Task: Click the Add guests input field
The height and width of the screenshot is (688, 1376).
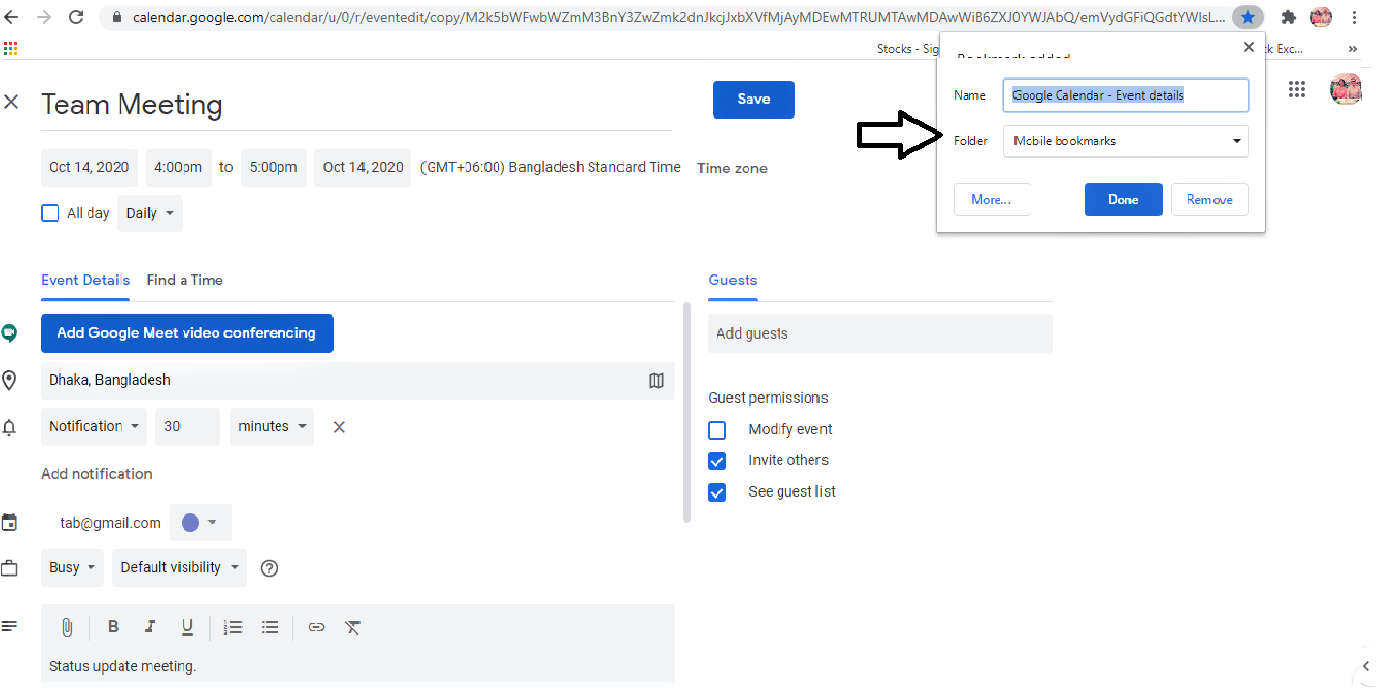Action: coord(880,334)
